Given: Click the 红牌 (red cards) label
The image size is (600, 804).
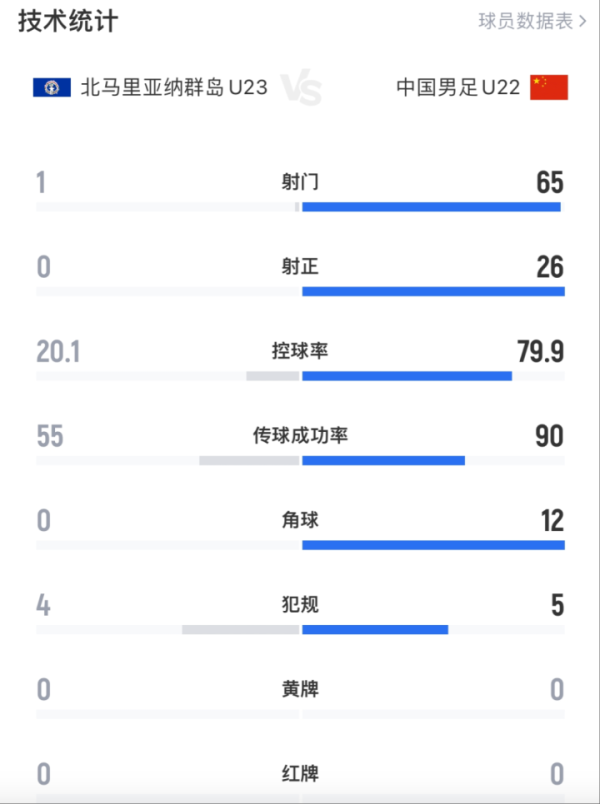Looking at the screenshot, I should pyautogui.click(x=300, y=775).
